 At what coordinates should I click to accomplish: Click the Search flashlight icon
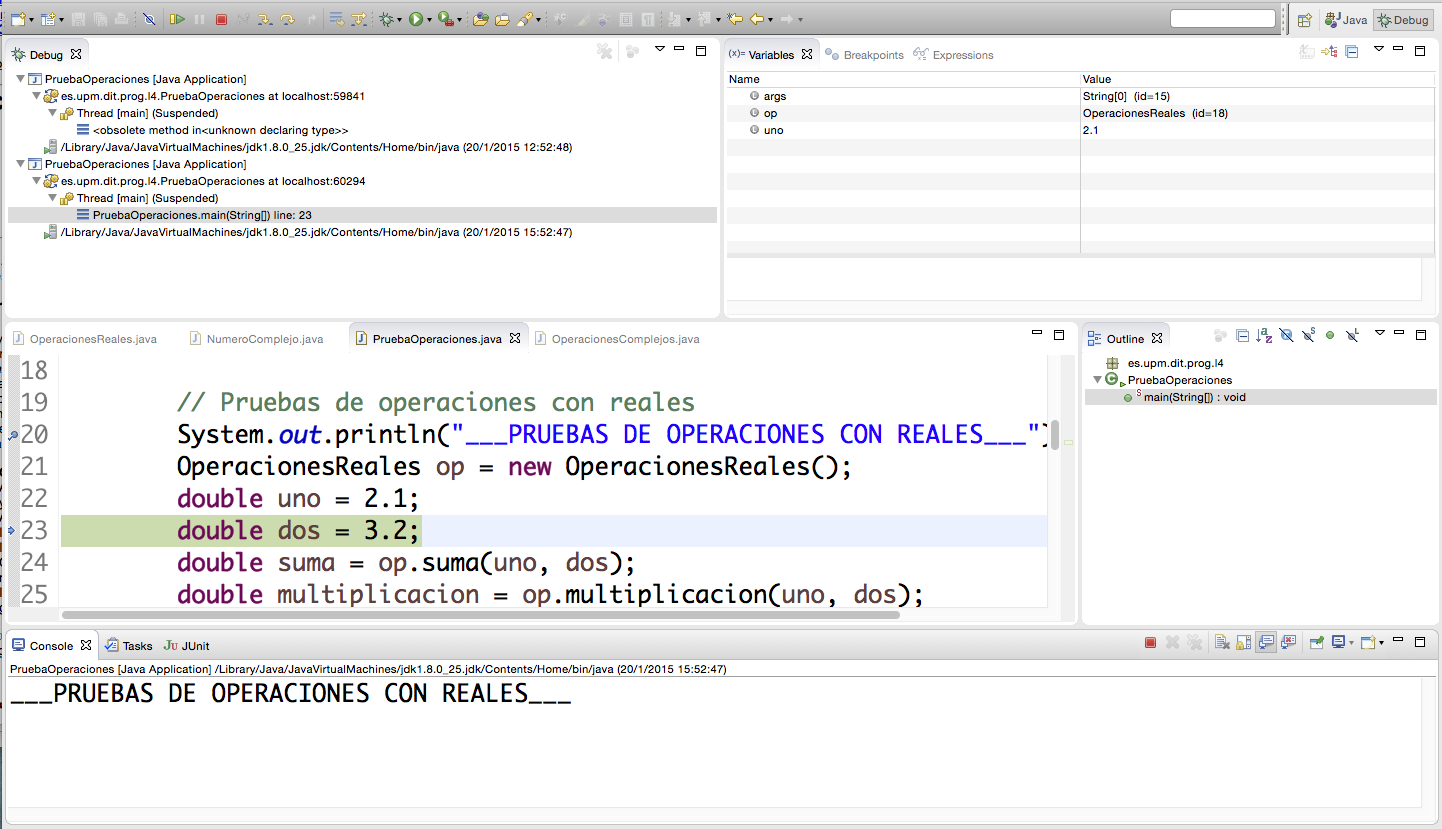tap(524, 19)
